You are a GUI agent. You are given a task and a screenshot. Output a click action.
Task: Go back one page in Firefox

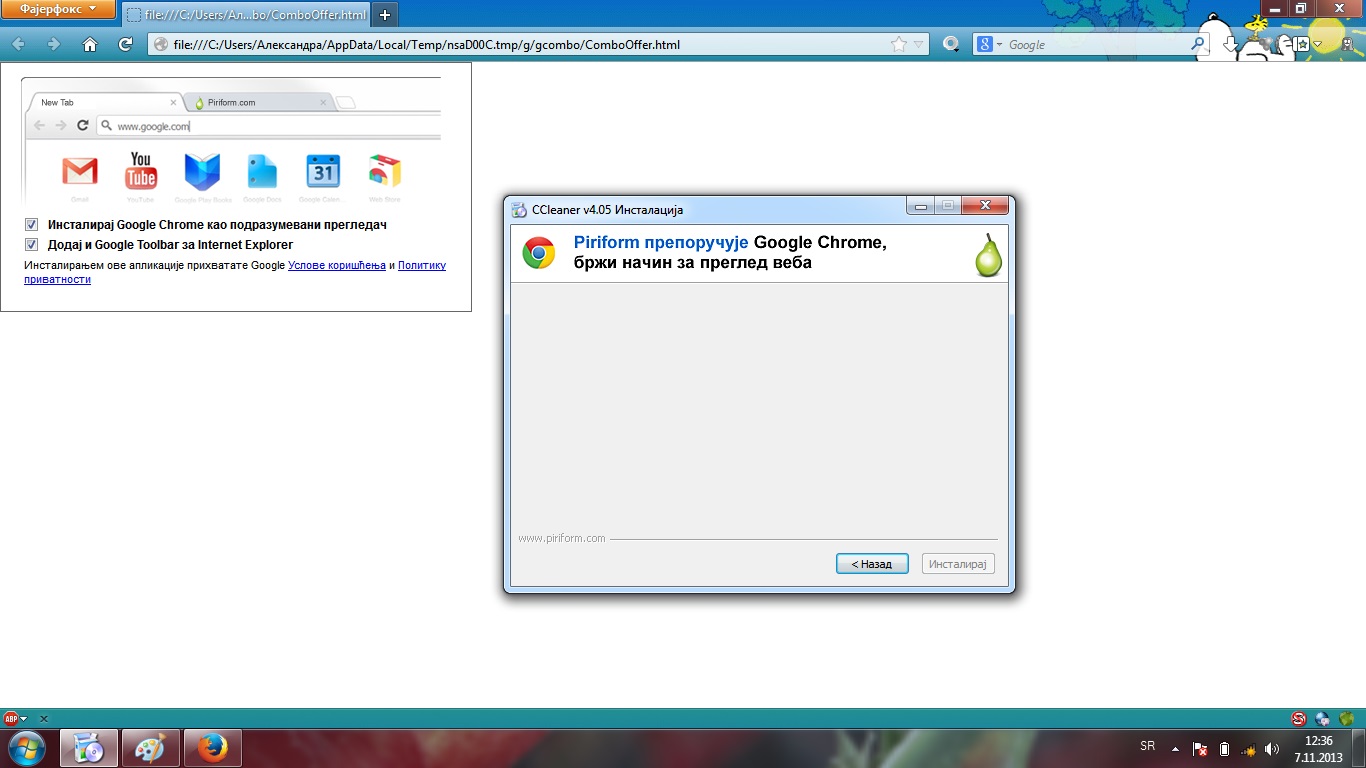coord(19,44)
